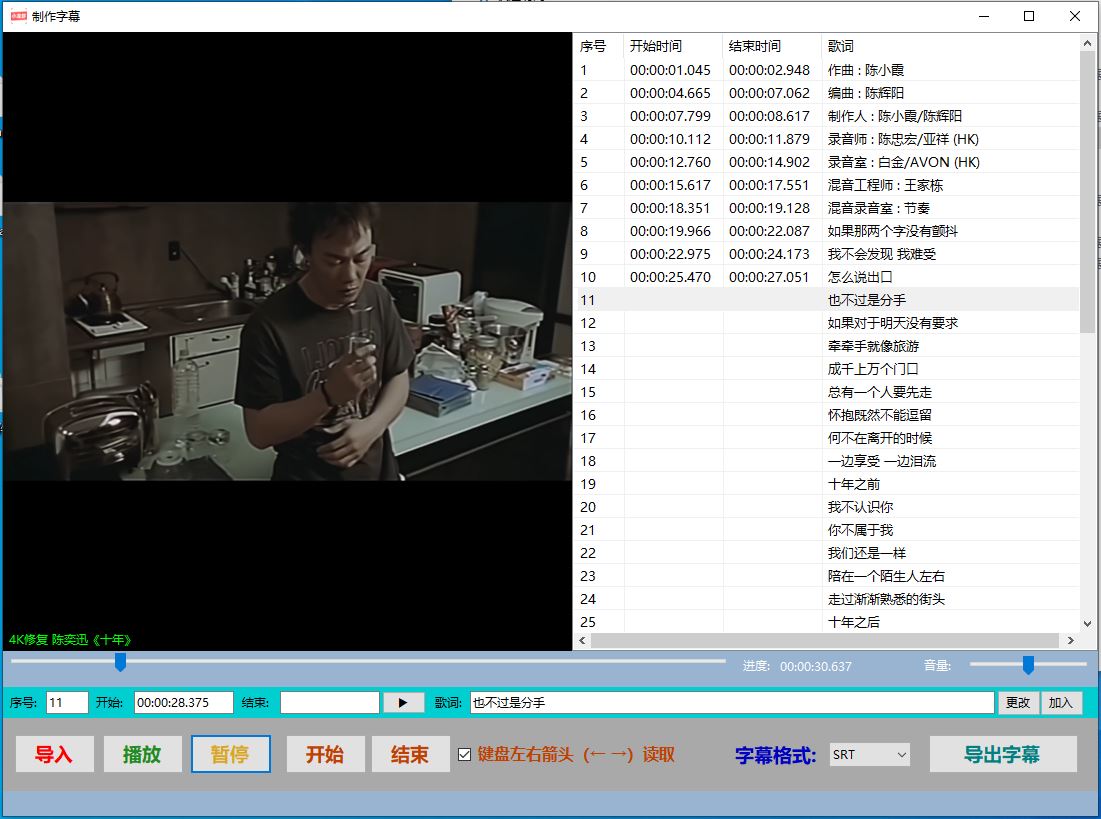Click the small play arrow button beside 结束 field
1101x819 pixels.
click(x=403, y=703)
